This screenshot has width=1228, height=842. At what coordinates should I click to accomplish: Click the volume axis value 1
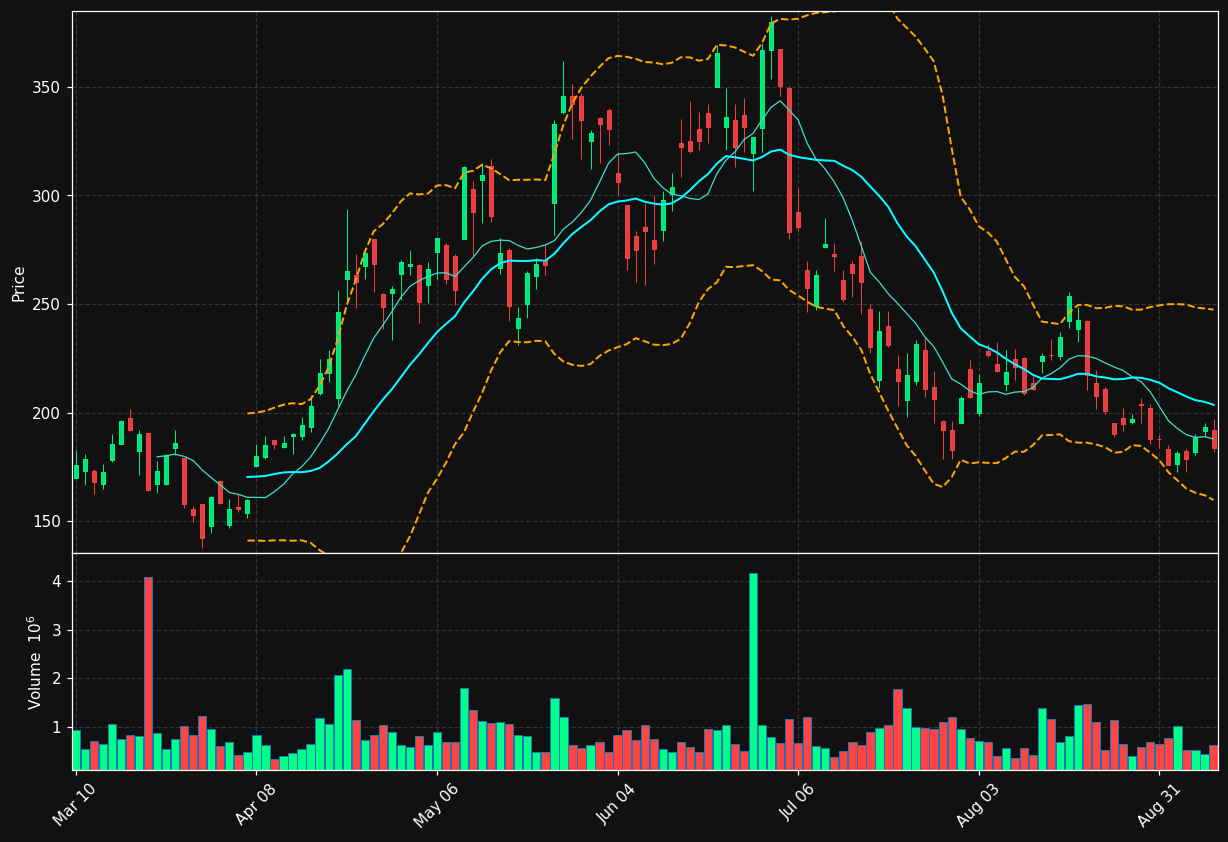point(57,727)
